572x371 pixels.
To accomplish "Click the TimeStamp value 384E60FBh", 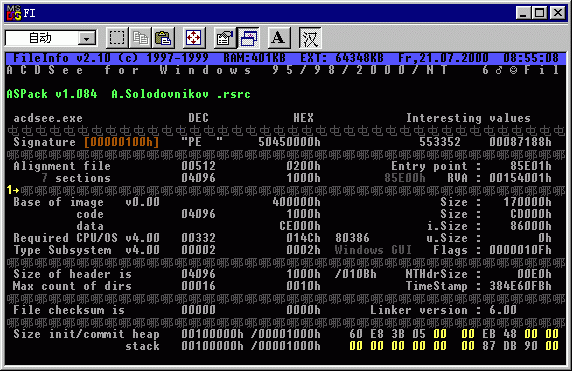I will tap(521, 286).
